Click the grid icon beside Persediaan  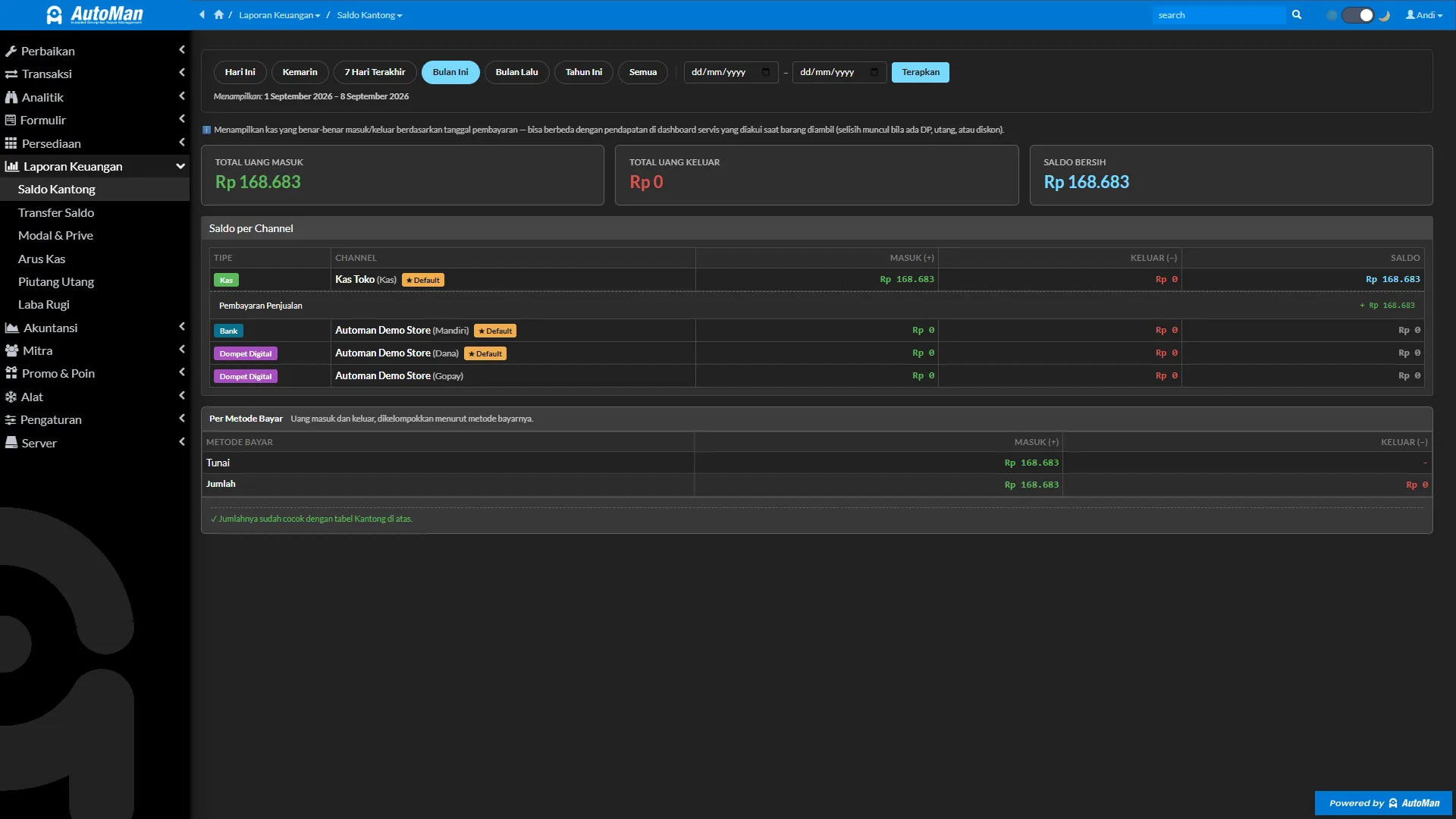pos(11,143)
